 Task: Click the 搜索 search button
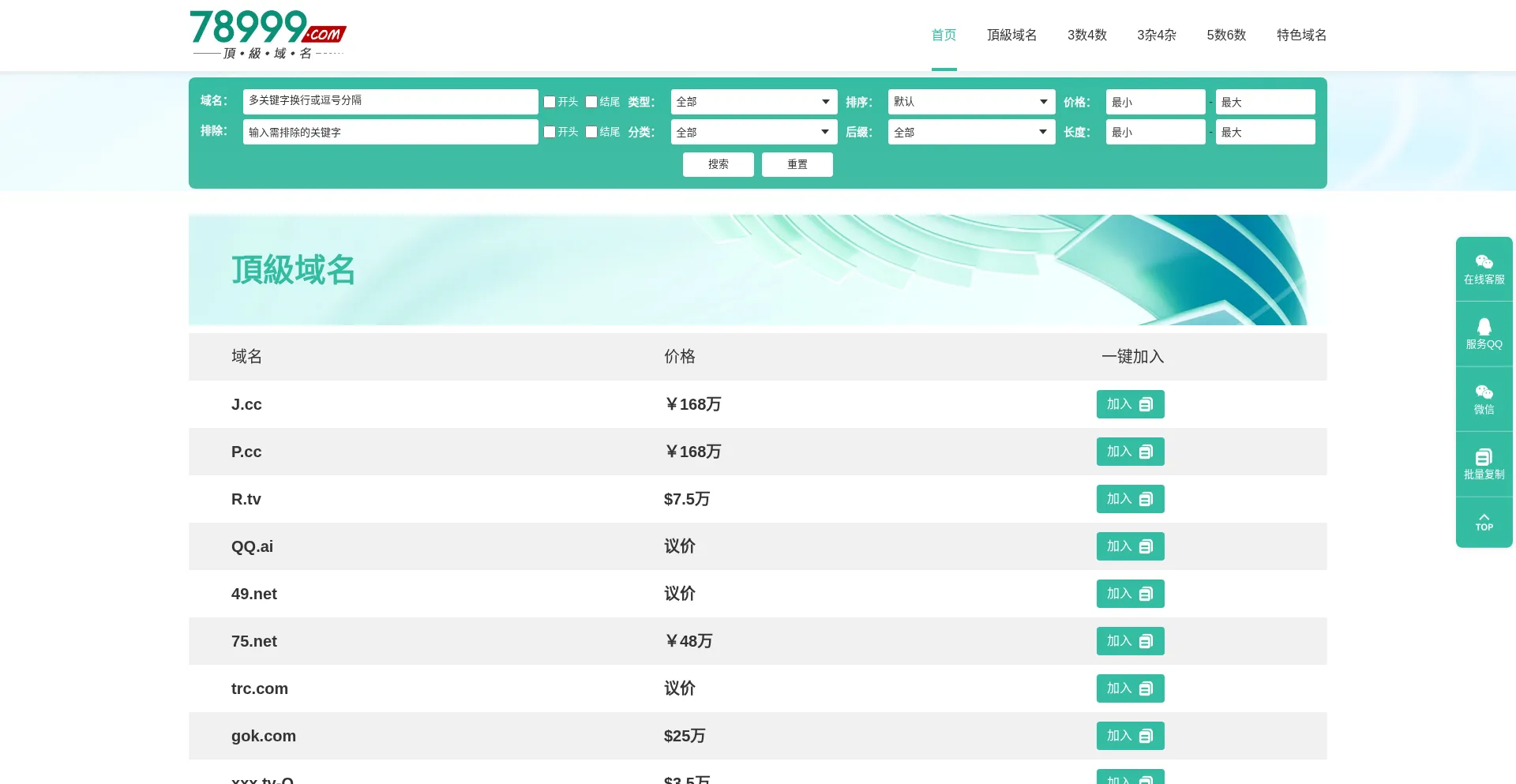[x=719, y=164]
